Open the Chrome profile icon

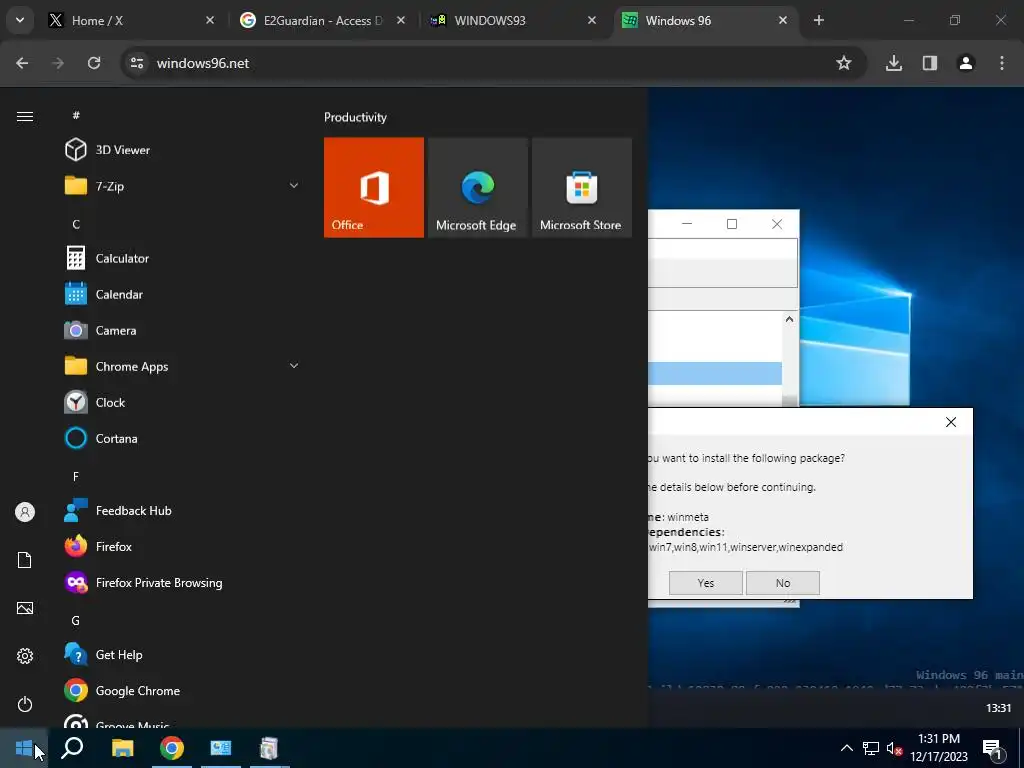point(965,63)
